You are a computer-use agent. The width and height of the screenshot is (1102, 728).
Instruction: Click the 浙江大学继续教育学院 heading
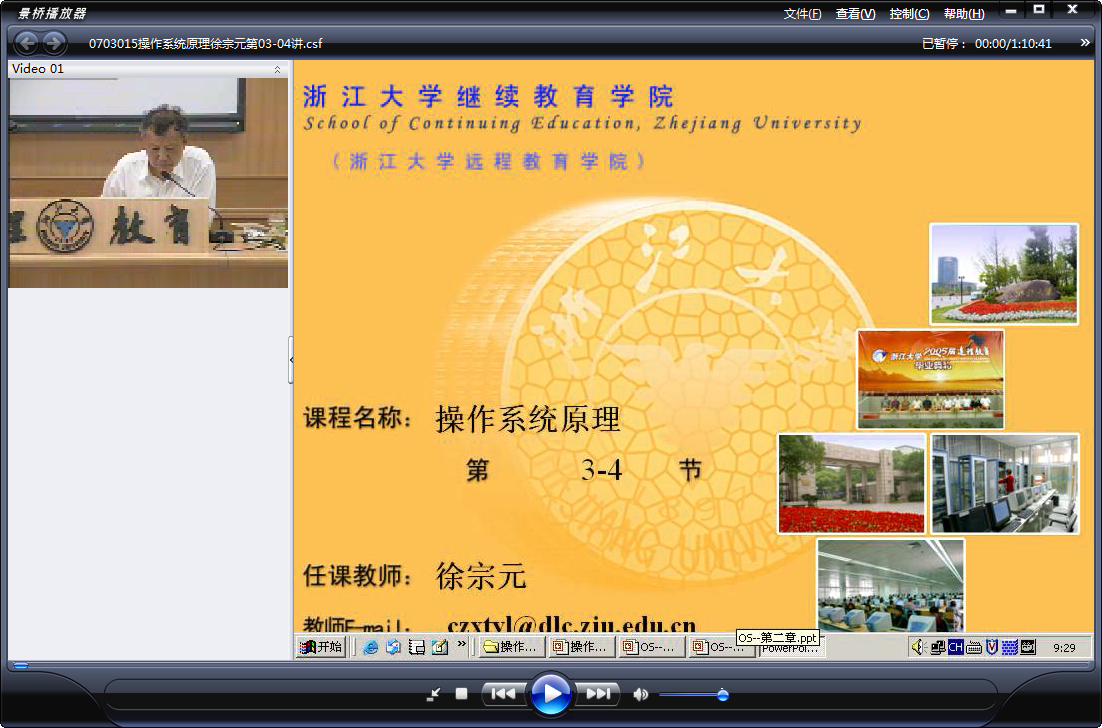tap(489, 97)
